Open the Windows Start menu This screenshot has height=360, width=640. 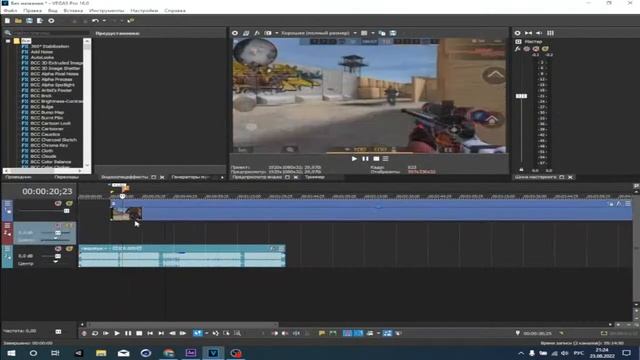11,353
